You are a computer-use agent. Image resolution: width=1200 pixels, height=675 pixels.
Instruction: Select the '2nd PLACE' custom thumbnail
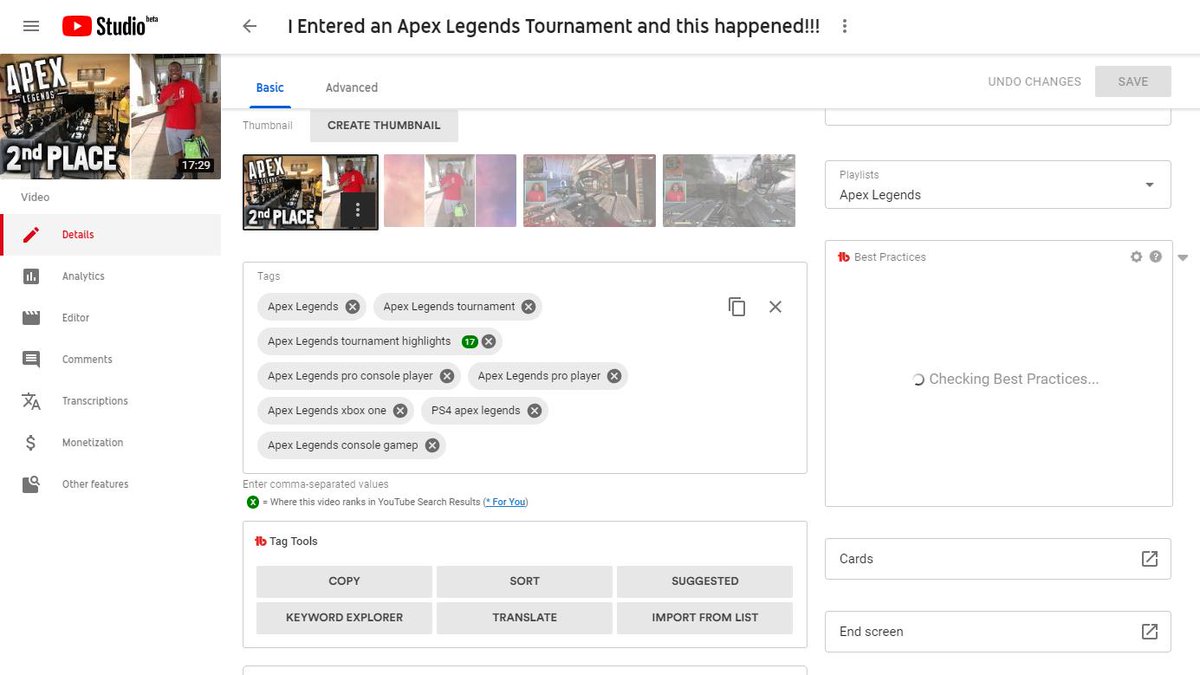(x=310, y=192)
